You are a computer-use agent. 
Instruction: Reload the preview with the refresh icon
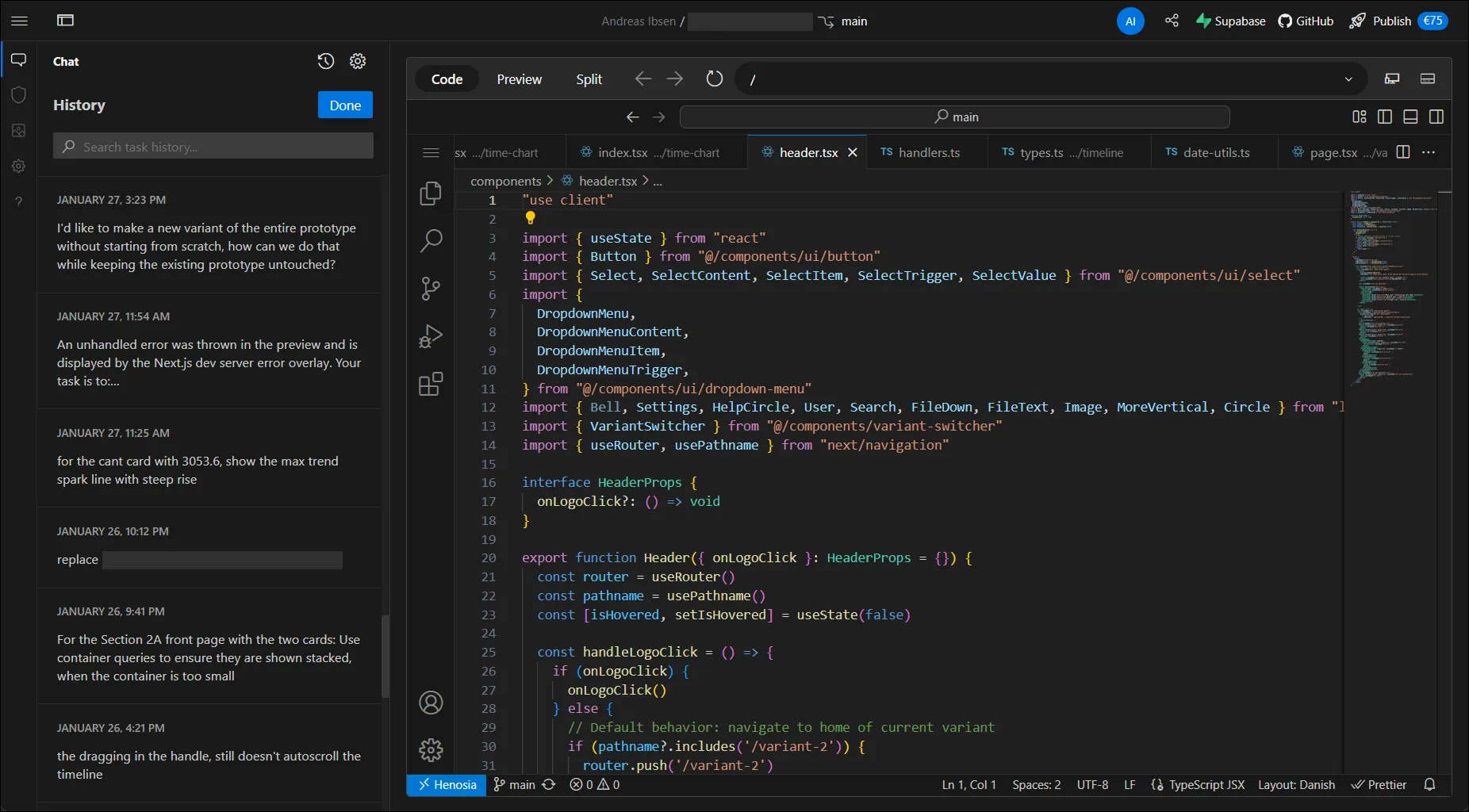pyautogui.click(x=715, y=79)
